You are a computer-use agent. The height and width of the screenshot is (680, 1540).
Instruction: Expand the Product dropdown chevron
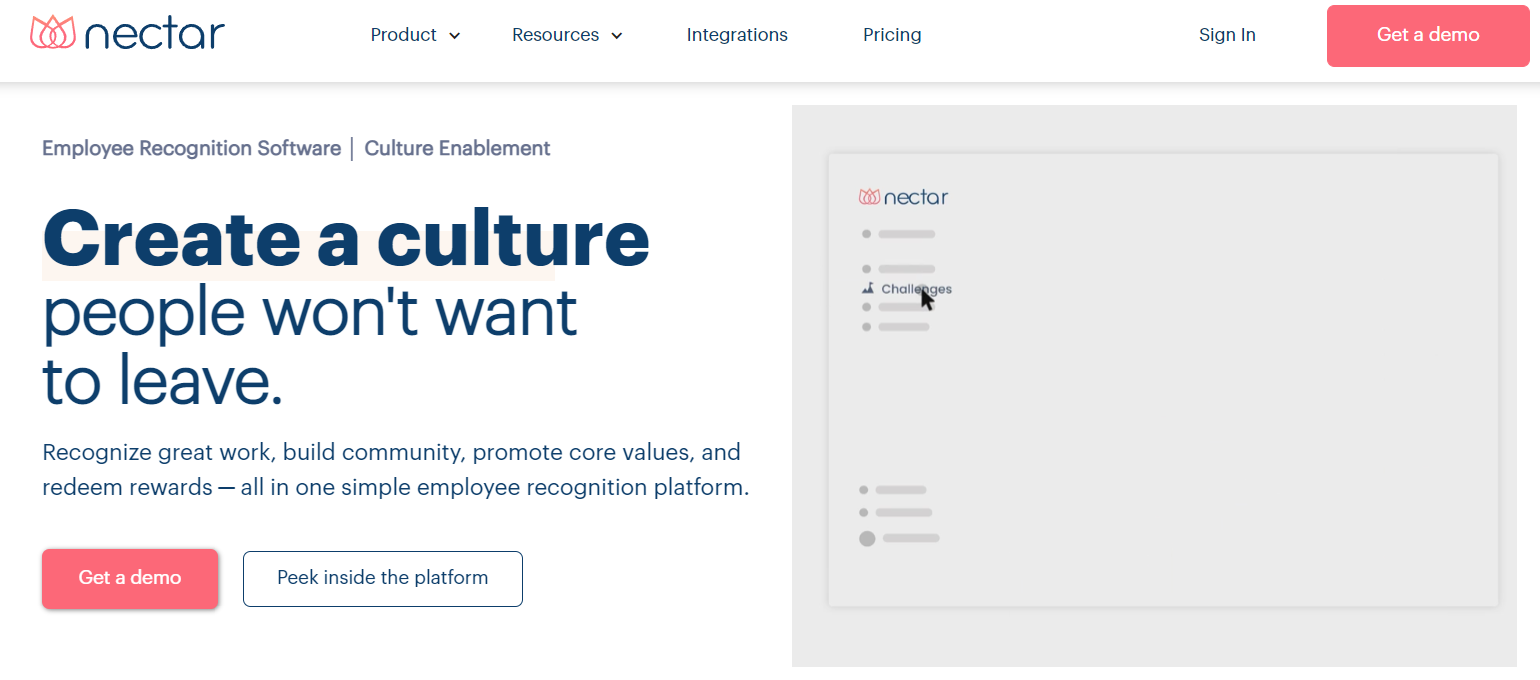coord(455,36)
